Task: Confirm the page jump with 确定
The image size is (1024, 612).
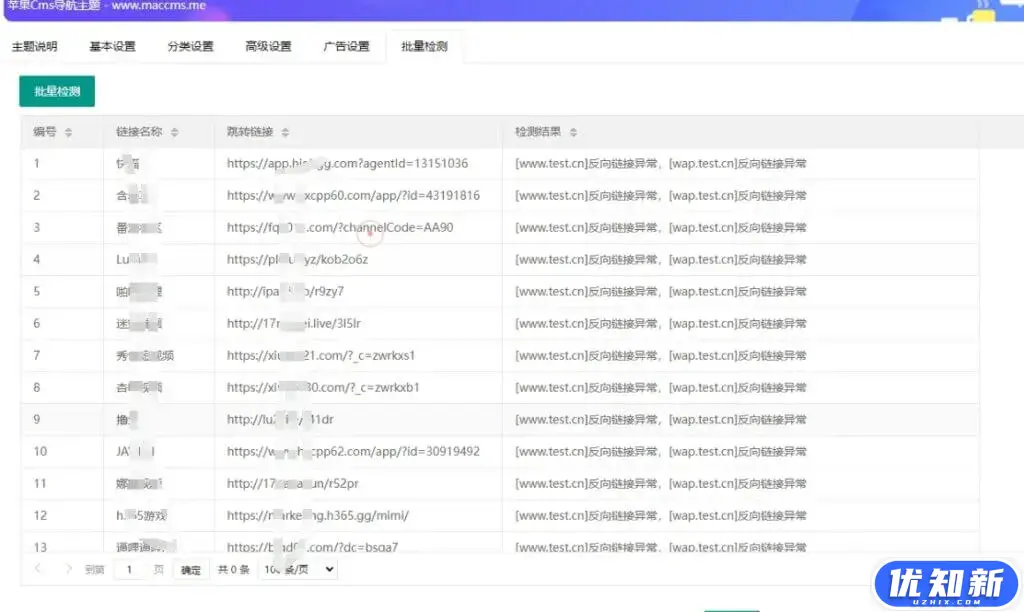Action: point(190,568)
